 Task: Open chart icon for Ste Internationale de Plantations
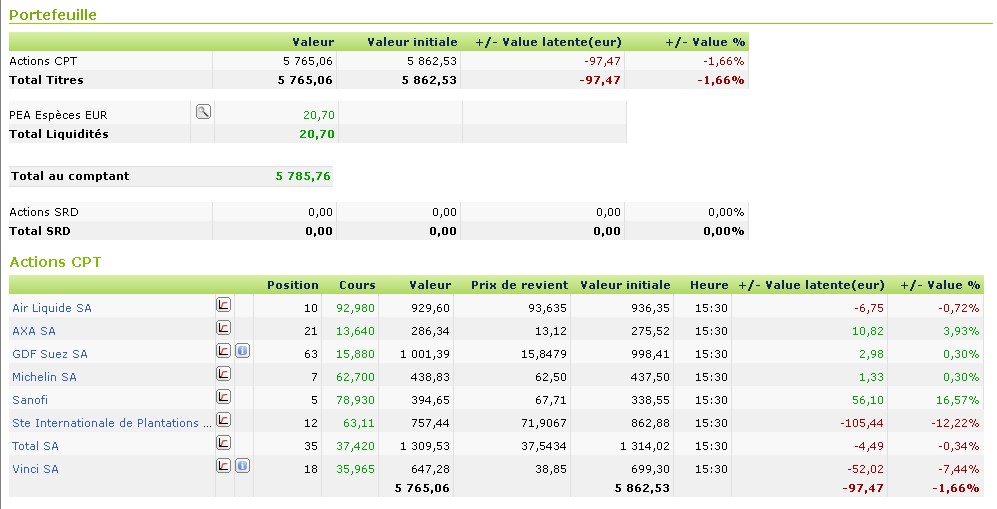(x=224, y=420)
